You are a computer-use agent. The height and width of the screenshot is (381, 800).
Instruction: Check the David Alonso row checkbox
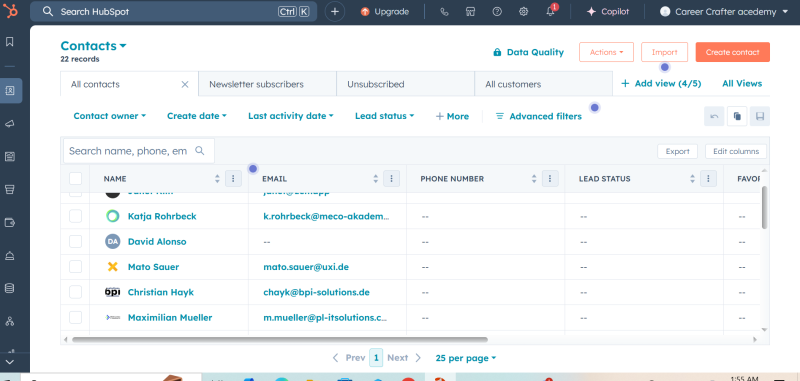coord(76,241)
